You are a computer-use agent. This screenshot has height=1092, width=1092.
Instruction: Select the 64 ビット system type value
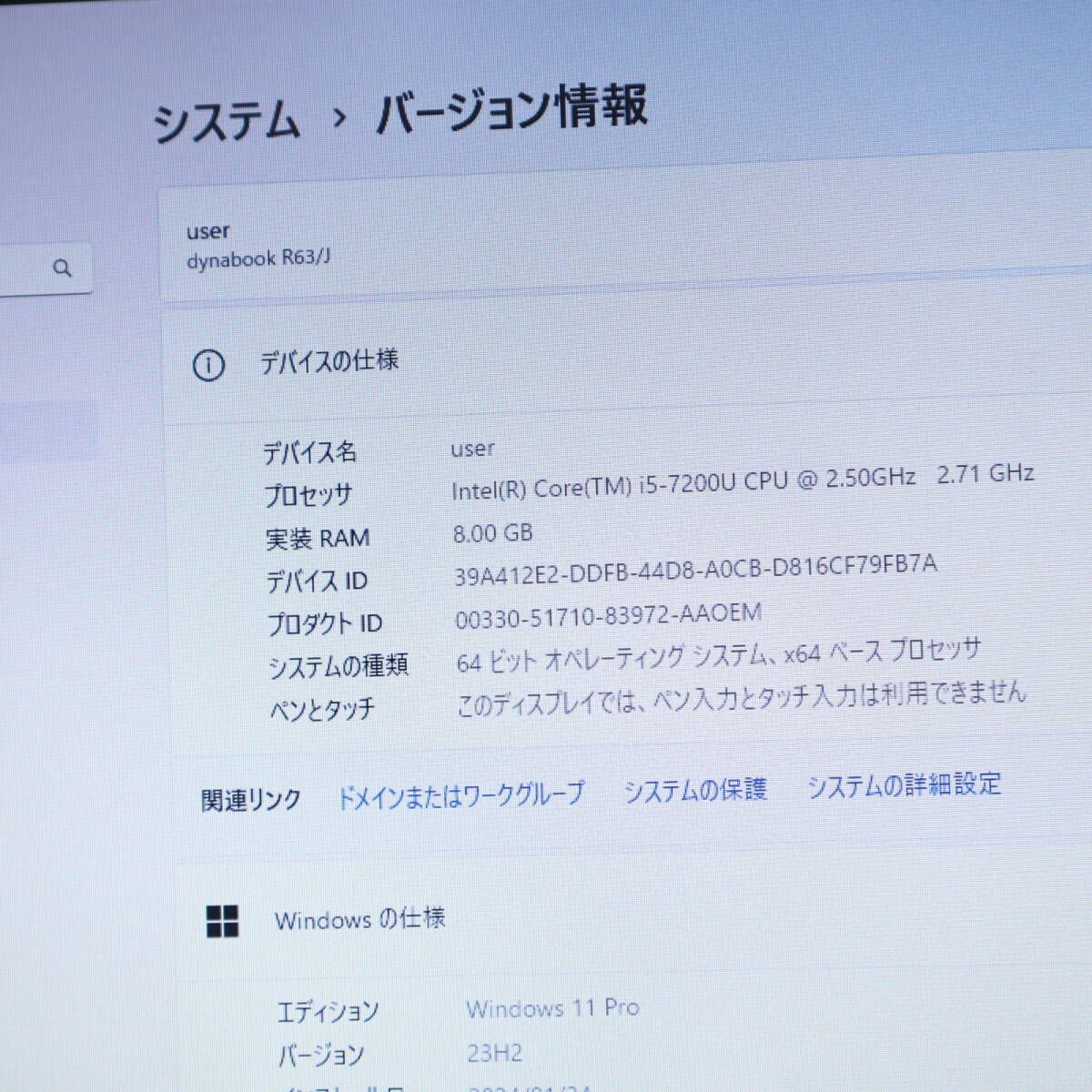[719, 655]
